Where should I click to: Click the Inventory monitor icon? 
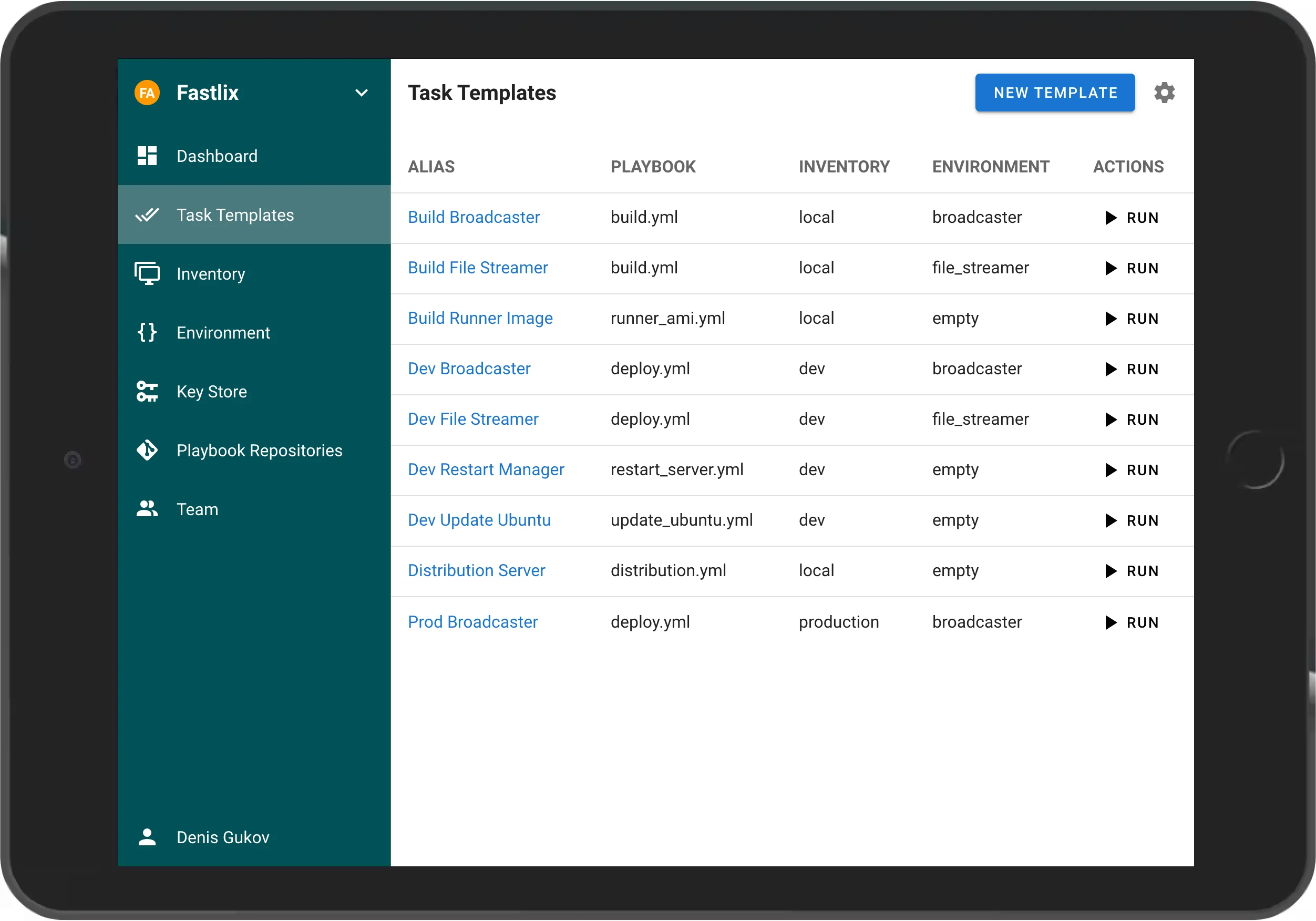point(147,273)
